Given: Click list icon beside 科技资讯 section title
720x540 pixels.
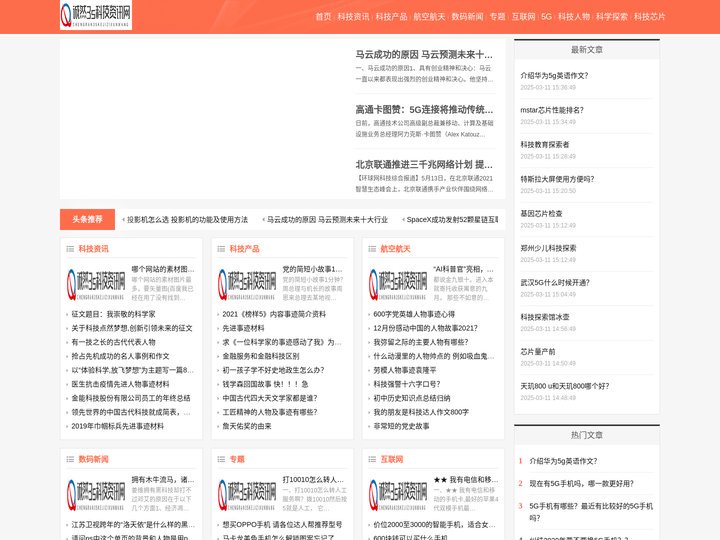Looking at the screenshot, I should 70,249.
